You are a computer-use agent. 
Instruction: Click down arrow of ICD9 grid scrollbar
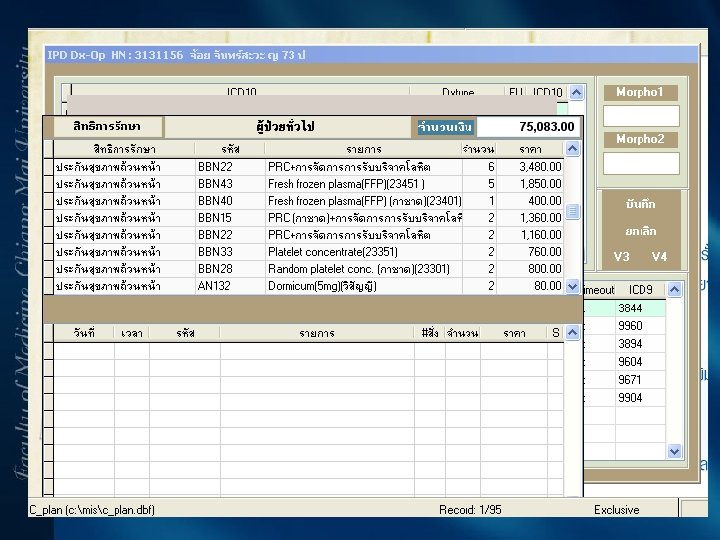pos(674,451)
